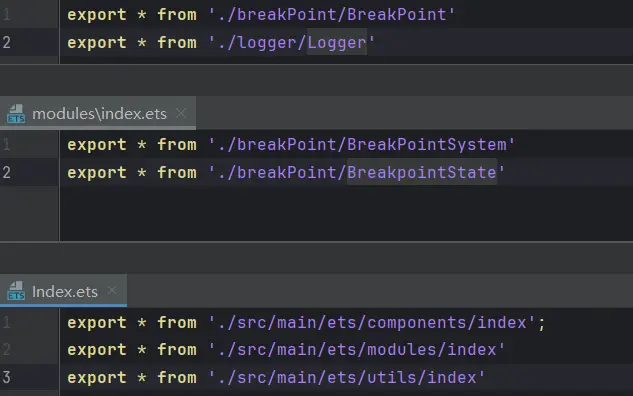Click the from keyword on the utils/index line

coord(177,378)
